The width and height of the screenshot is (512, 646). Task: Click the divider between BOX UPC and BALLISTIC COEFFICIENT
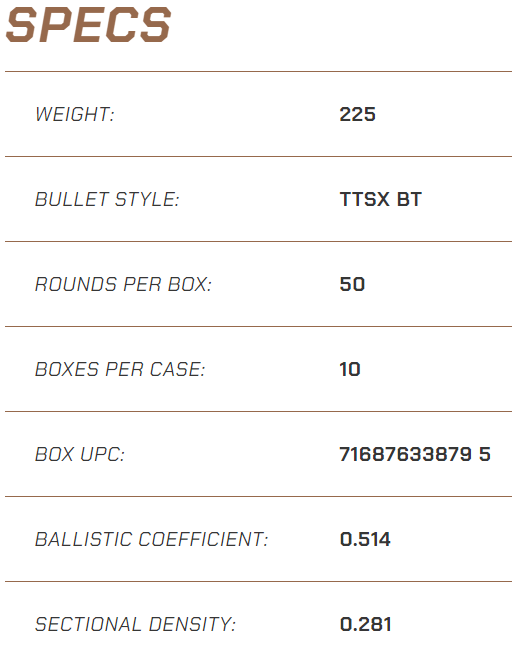(x=258, y=496)
